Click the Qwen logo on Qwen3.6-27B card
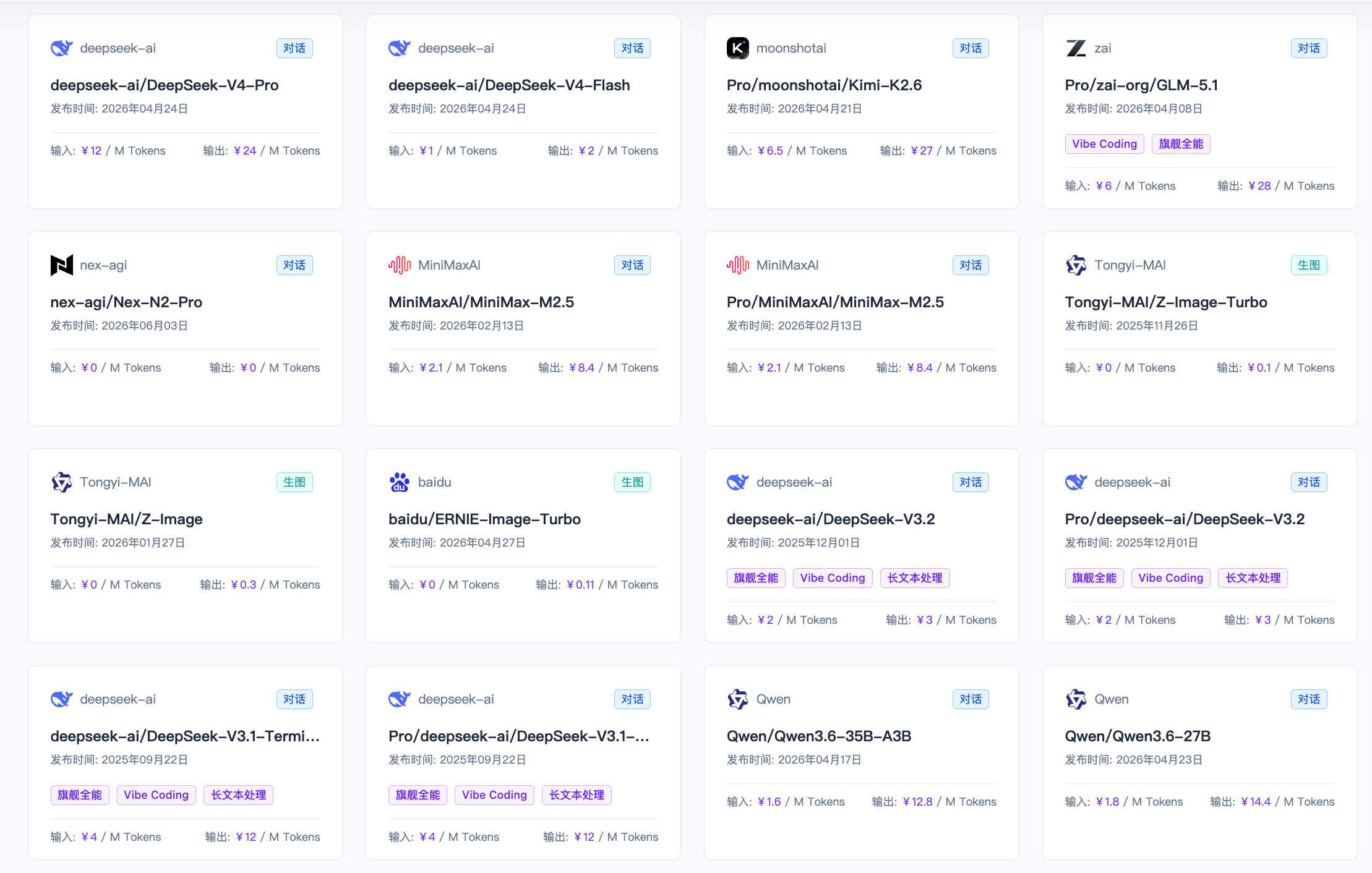This screenshot has height=873, width=1372. (x=1076, y=699)
